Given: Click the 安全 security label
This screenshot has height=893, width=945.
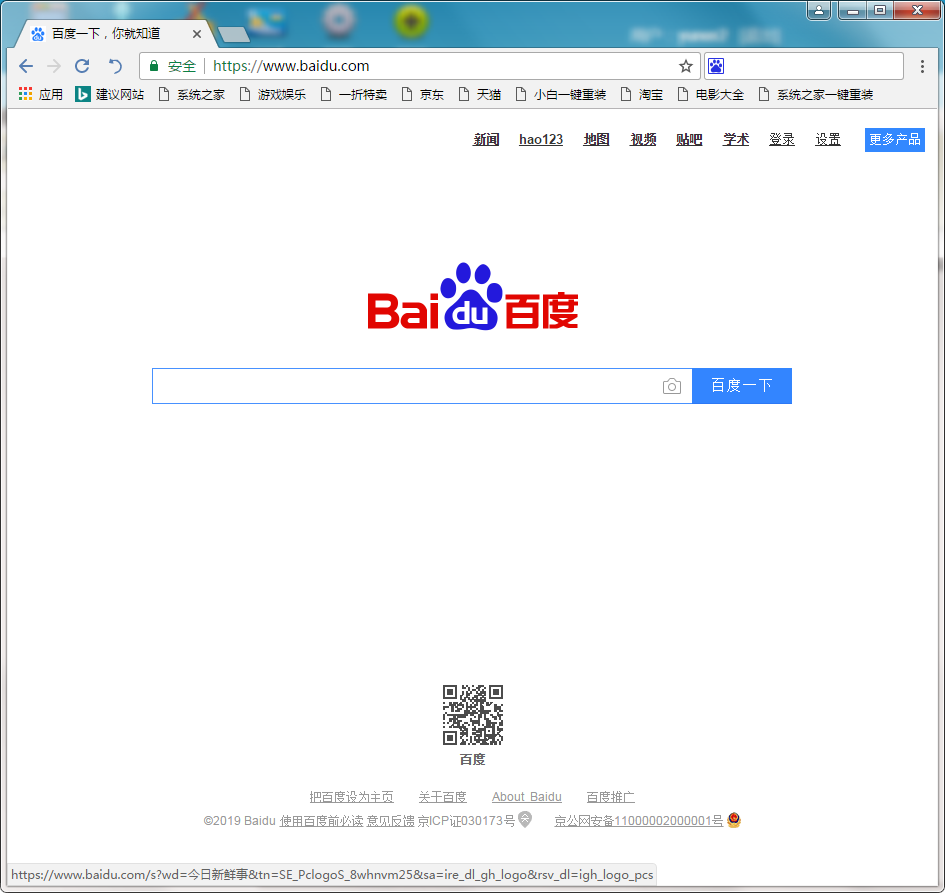Looking at the screenshot, I should (x=181, y=66).
